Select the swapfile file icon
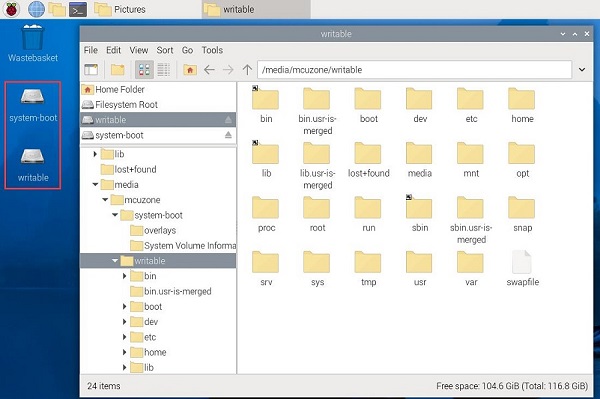Screen dimensions: 600x399 [522, 262]
